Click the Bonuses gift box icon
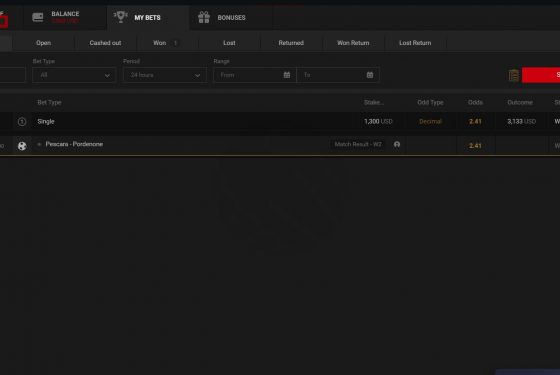The image size is (560, 375). tap(204, 17)
